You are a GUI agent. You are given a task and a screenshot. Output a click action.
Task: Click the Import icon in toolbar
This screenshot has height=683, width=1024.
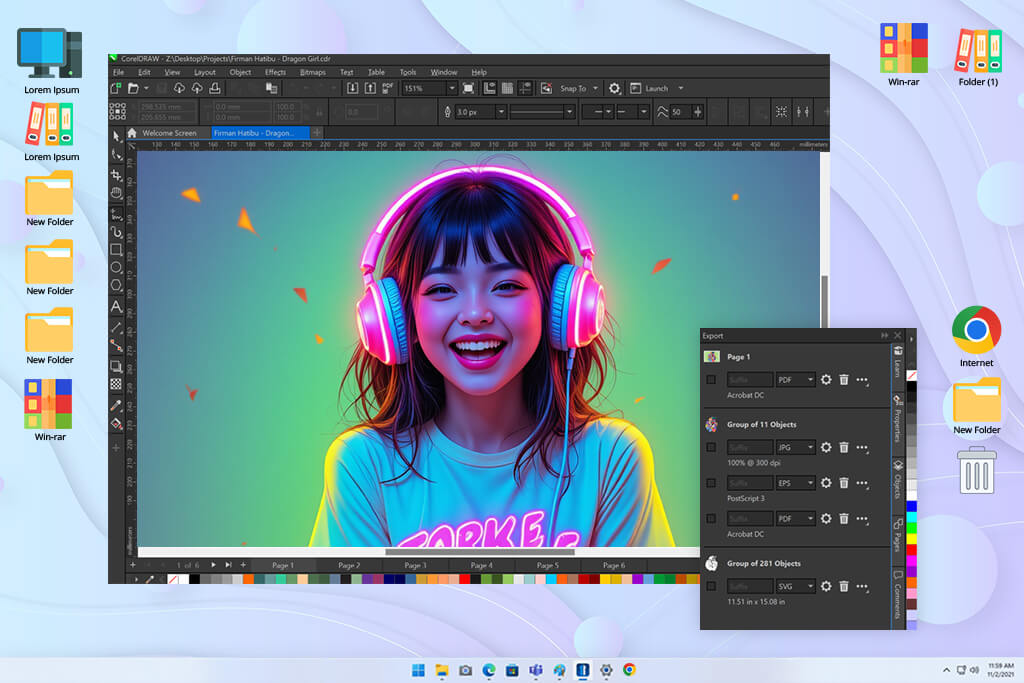click(x=353, y=88)
